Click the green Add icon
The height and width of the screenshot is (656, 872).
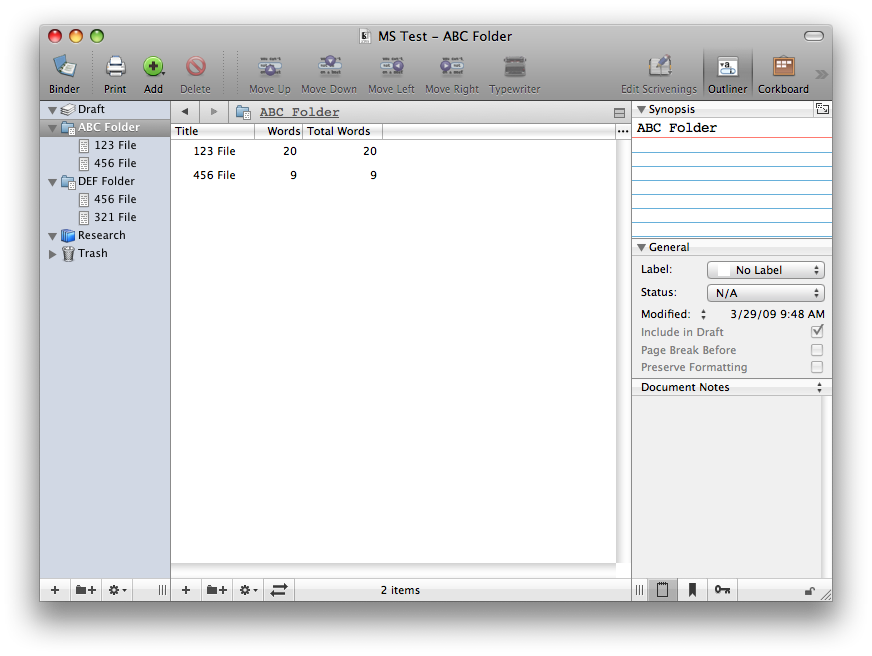pos(153,67)
